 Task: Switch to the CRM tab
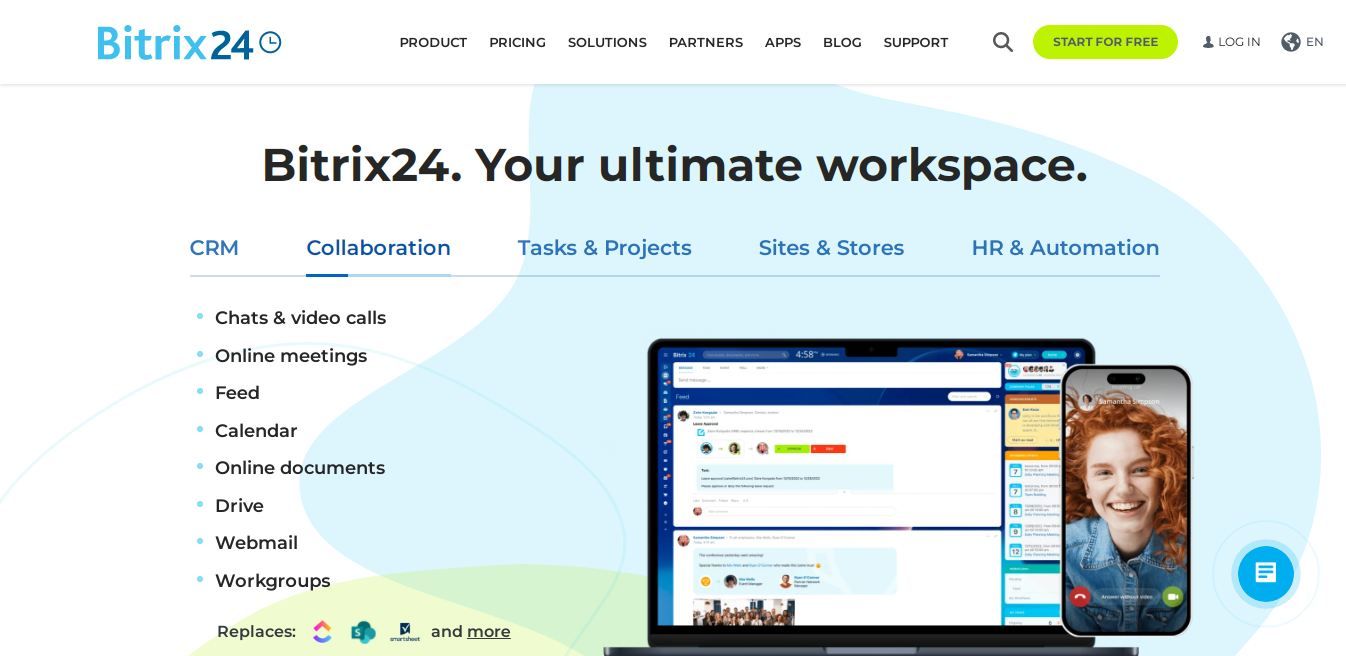coord(214,248)
